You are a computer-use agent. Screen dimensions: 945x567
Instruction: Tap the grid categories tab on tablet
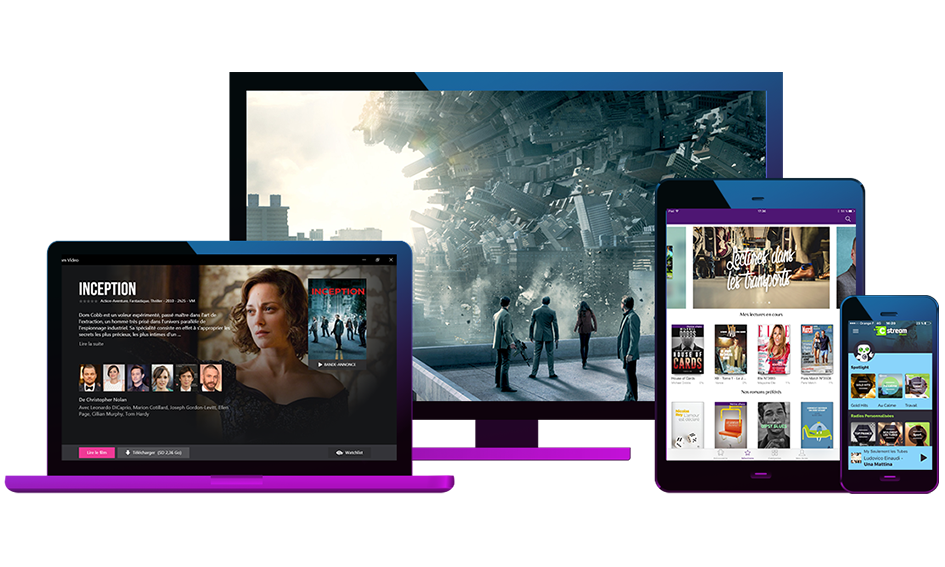tap(774, 454)
